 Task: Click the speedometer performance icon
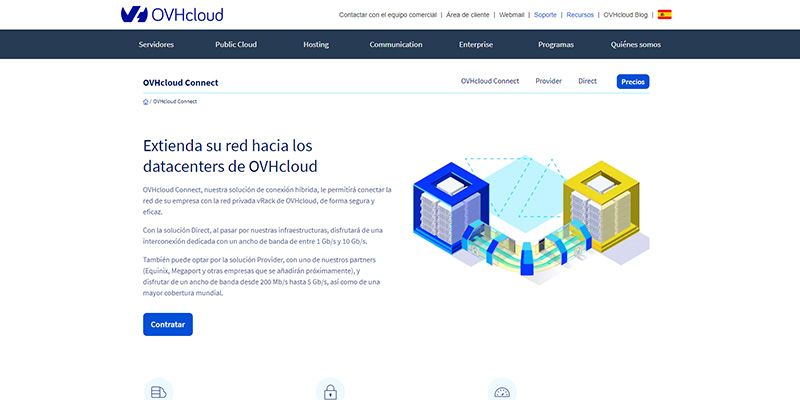click(x=502, y=391)
